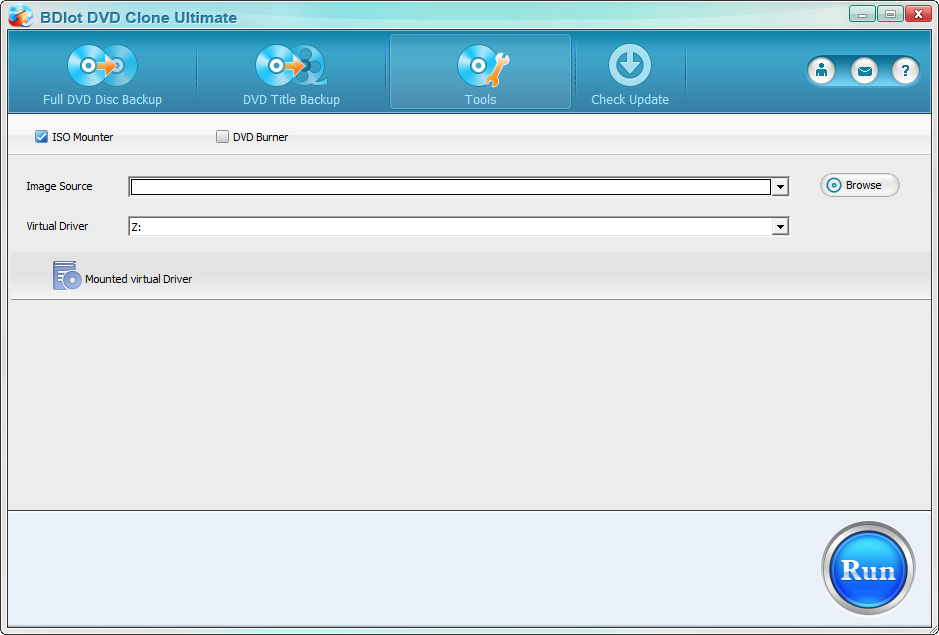Expand the Image Source dropdown arrow
Viewport: 939px width, 635px height.
[x=780, y=187]
